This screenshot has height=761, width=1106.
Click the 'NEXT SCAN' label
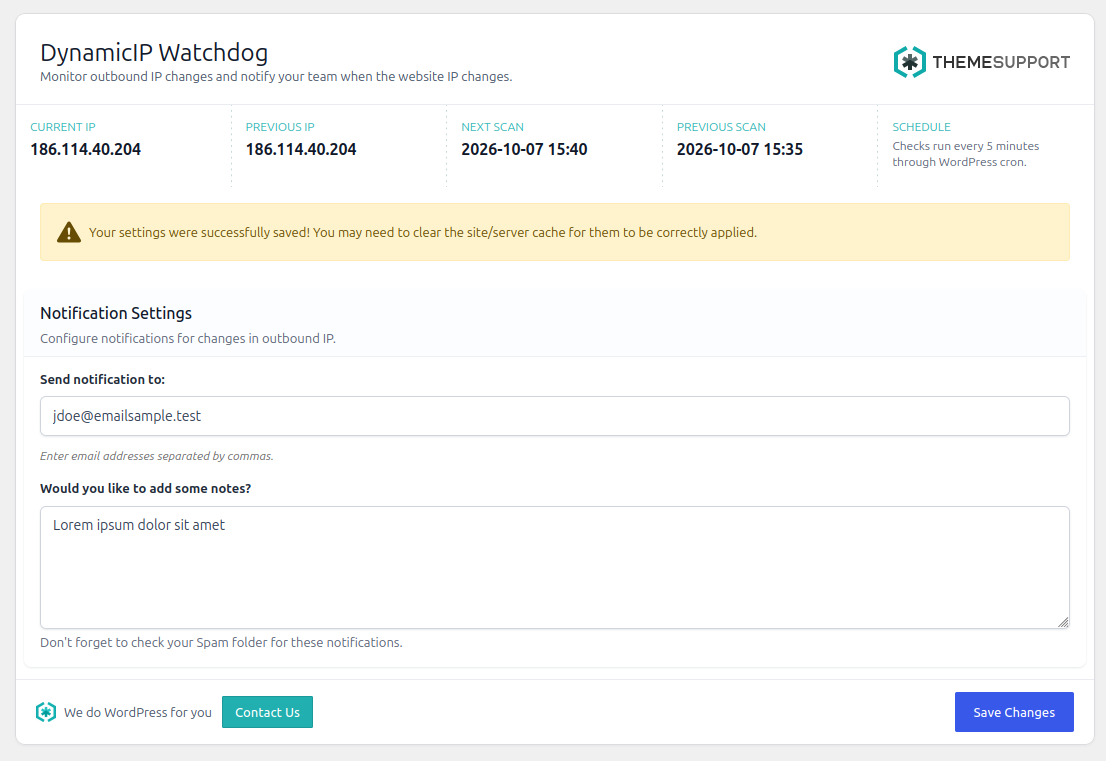(x=492, y=127)
